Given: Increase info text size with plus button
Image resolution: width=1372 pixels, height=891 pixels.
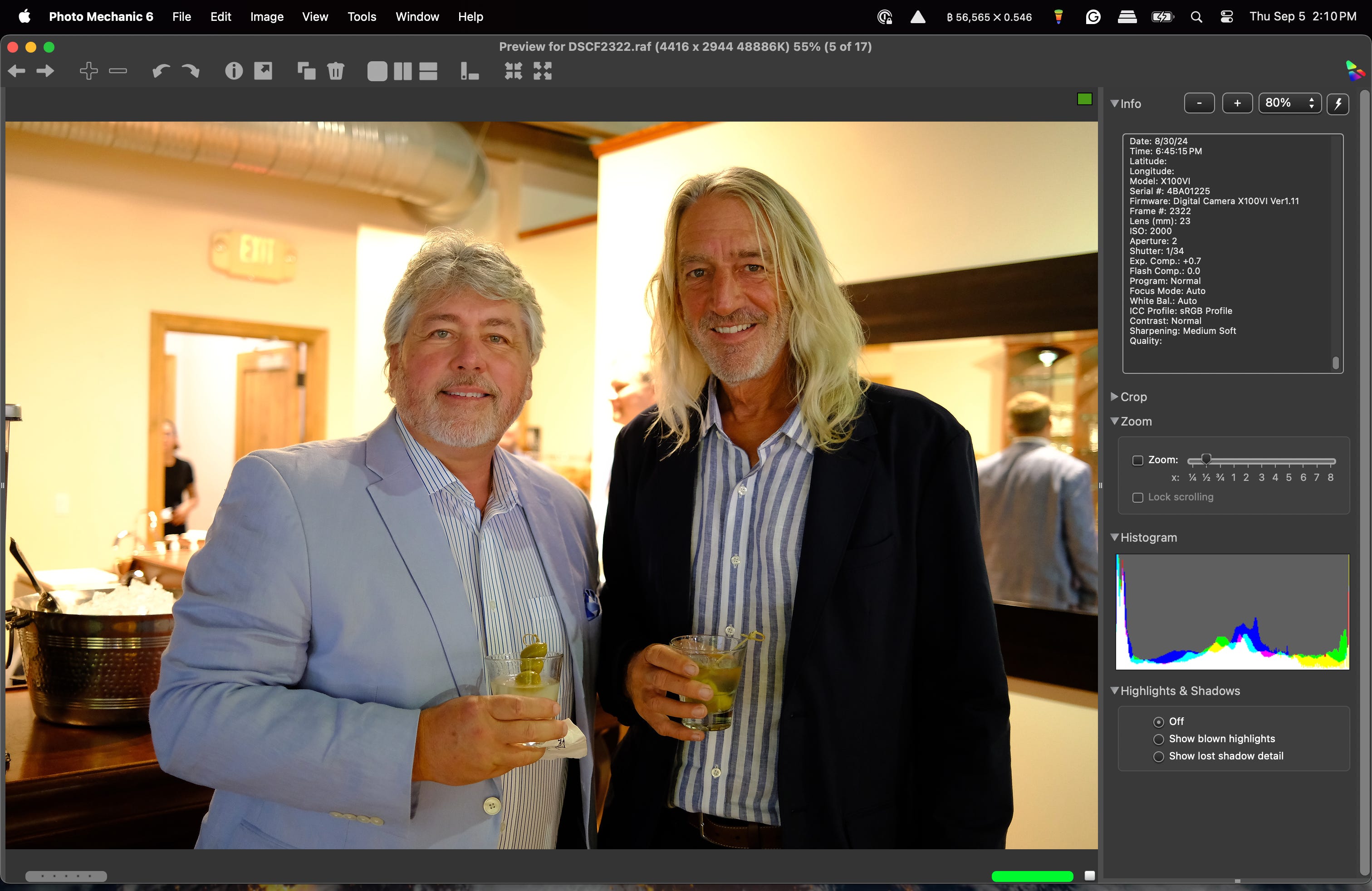Looking at the screenshot, I should [x=1237, y=104].
